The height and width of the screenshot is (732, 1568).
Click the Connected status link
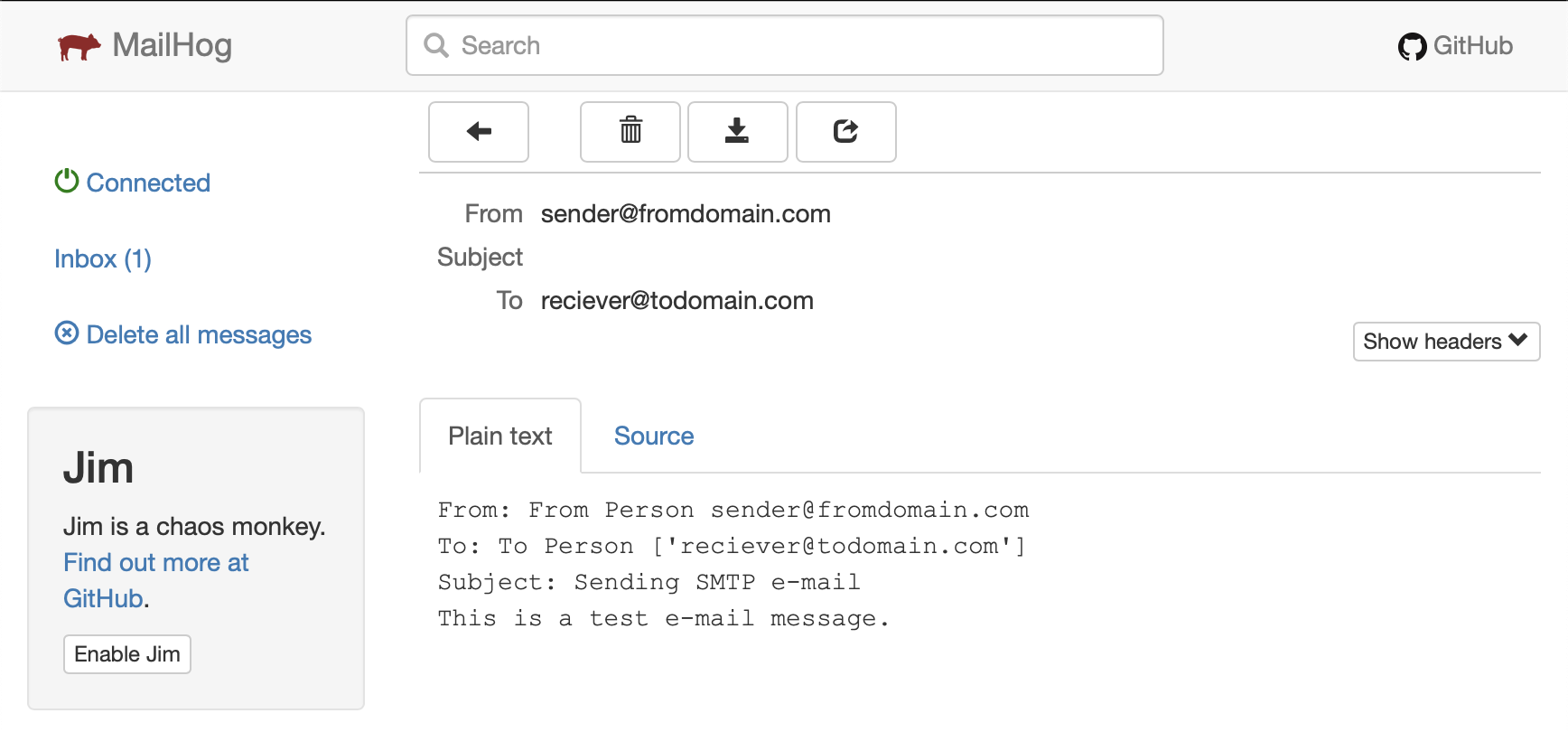tap(148, 183)
